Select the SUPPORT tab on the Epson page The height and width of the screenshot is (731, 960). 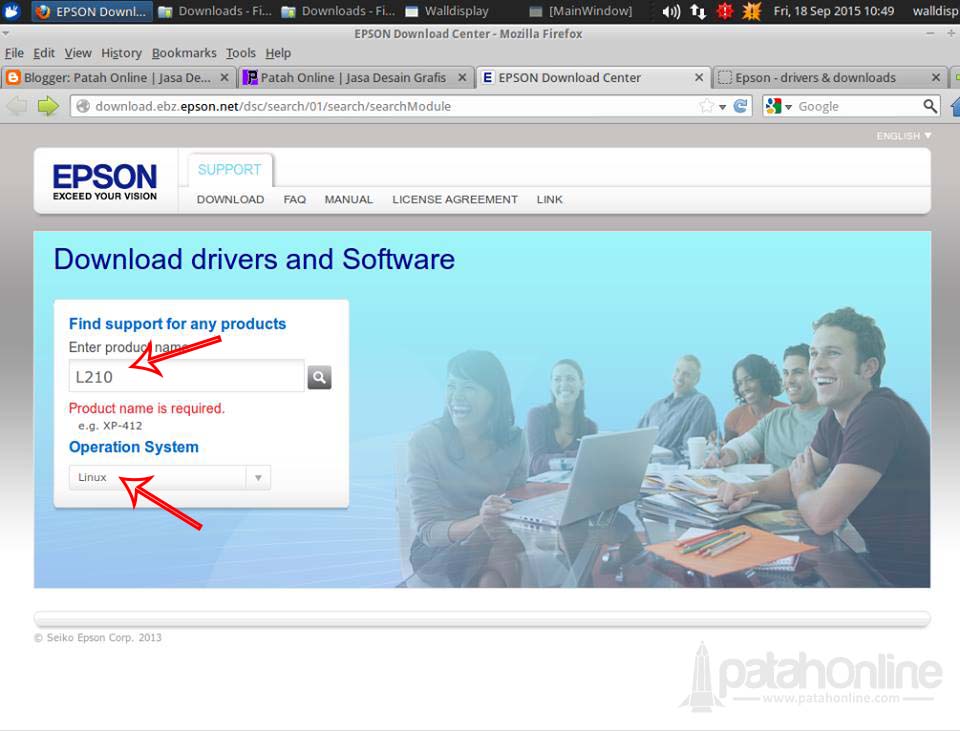click(229, 169)
